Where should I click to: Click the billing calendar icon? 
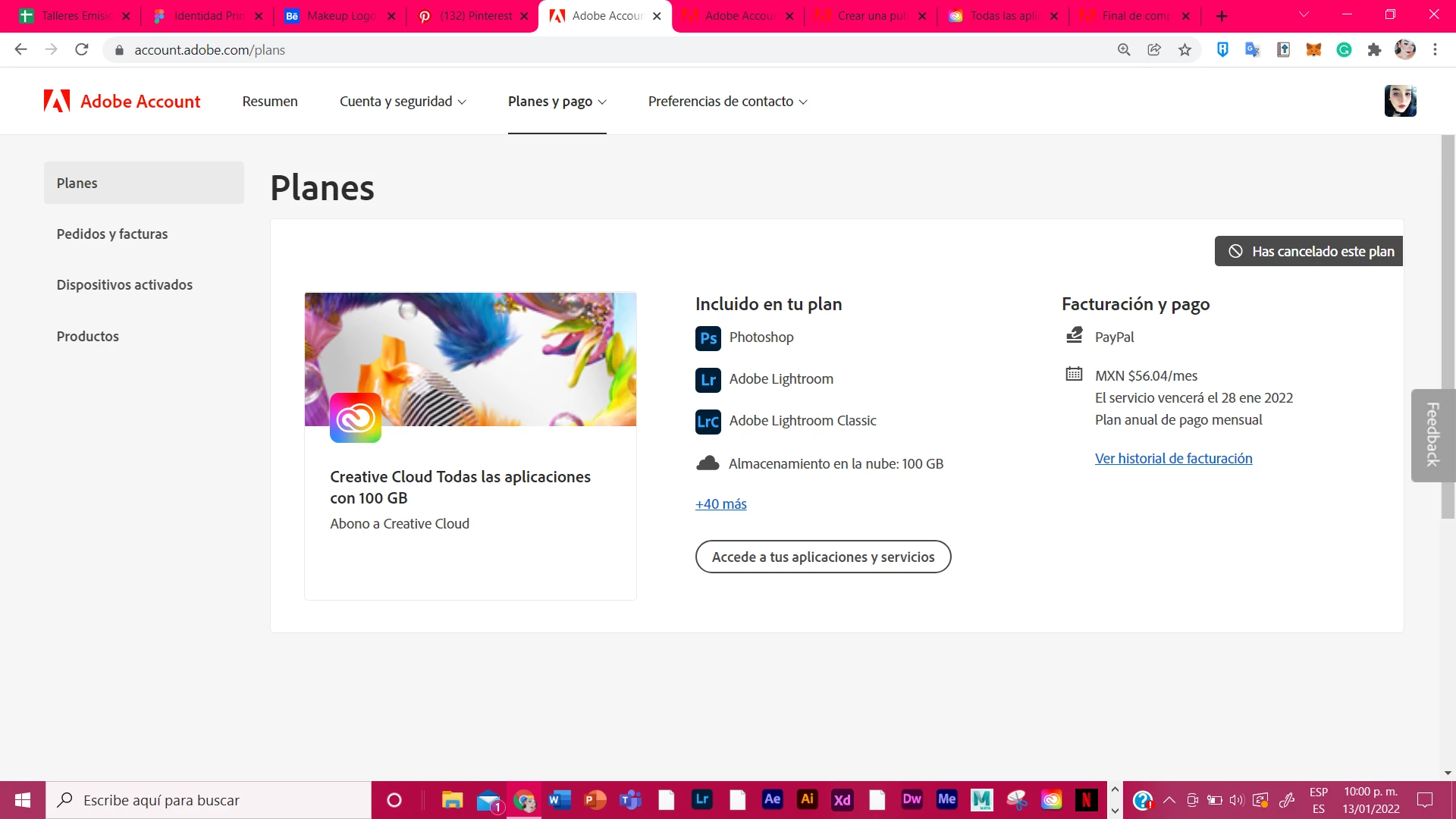tap(1074, 374)
